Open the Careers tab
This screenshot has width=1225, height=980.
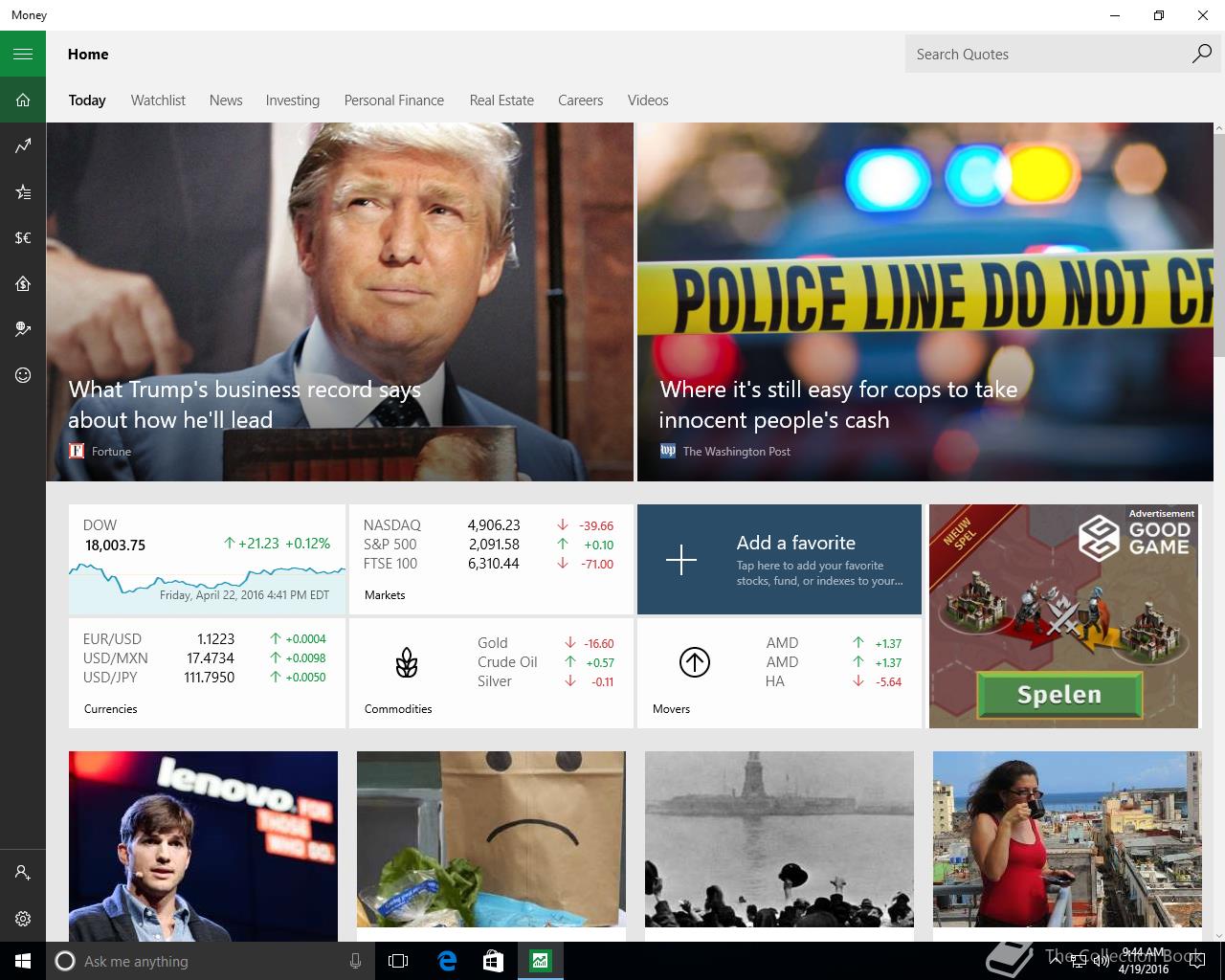pos(581,100)
